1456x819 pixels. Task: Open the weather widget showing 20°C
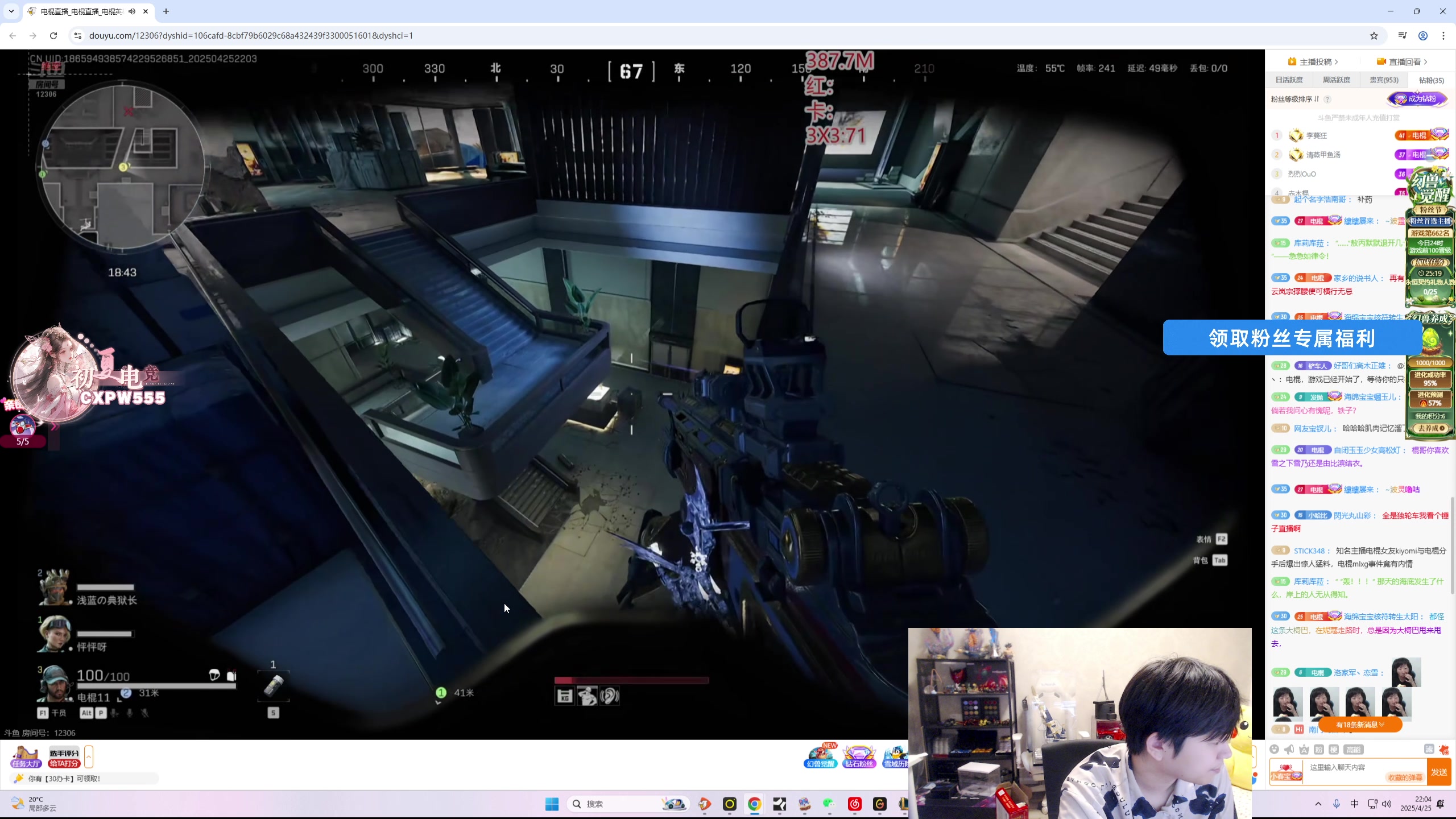coord(34,804)
